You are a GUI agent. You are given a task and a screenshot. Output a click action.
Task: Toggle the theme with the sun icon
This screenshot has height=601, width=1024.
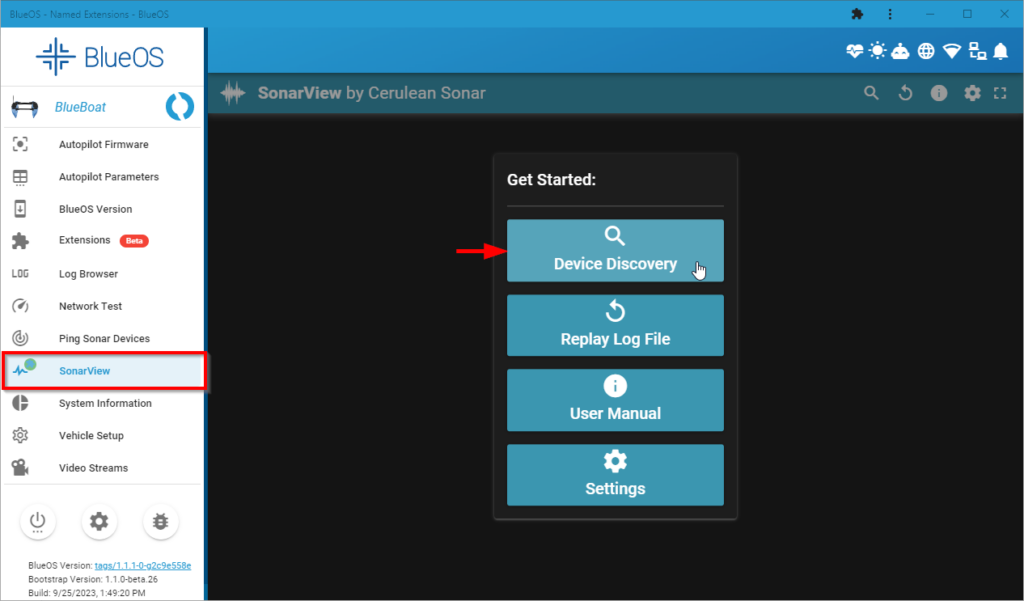[x=876, y=50]
